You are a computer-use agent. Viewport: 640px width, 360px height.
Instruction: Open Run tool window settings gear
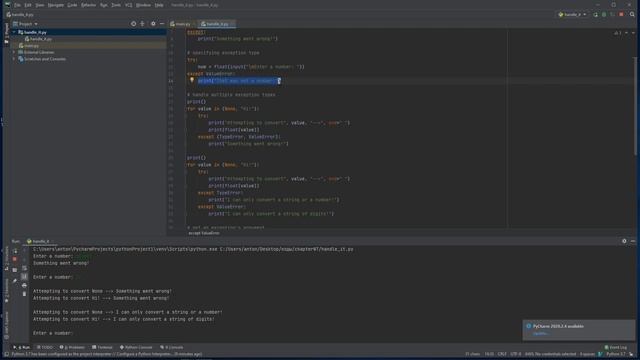624,241
